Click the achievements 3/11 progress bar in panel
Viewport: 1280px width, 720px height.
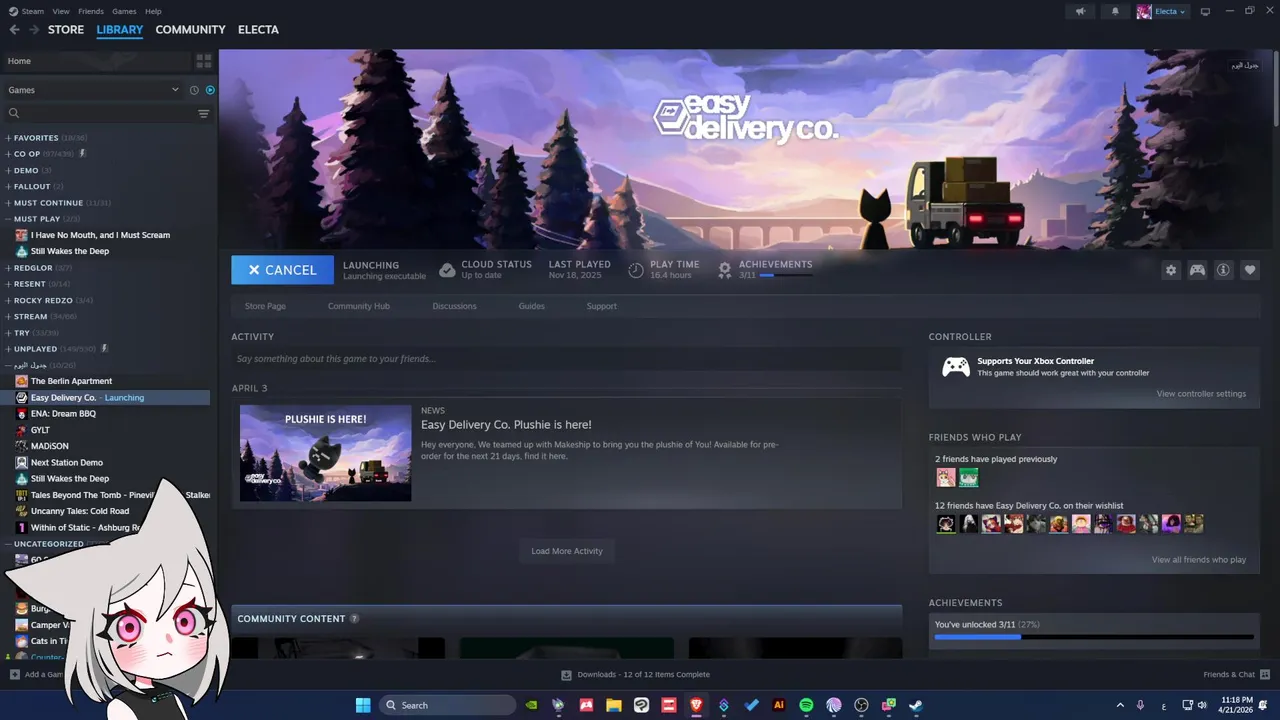pos(1094,636)
